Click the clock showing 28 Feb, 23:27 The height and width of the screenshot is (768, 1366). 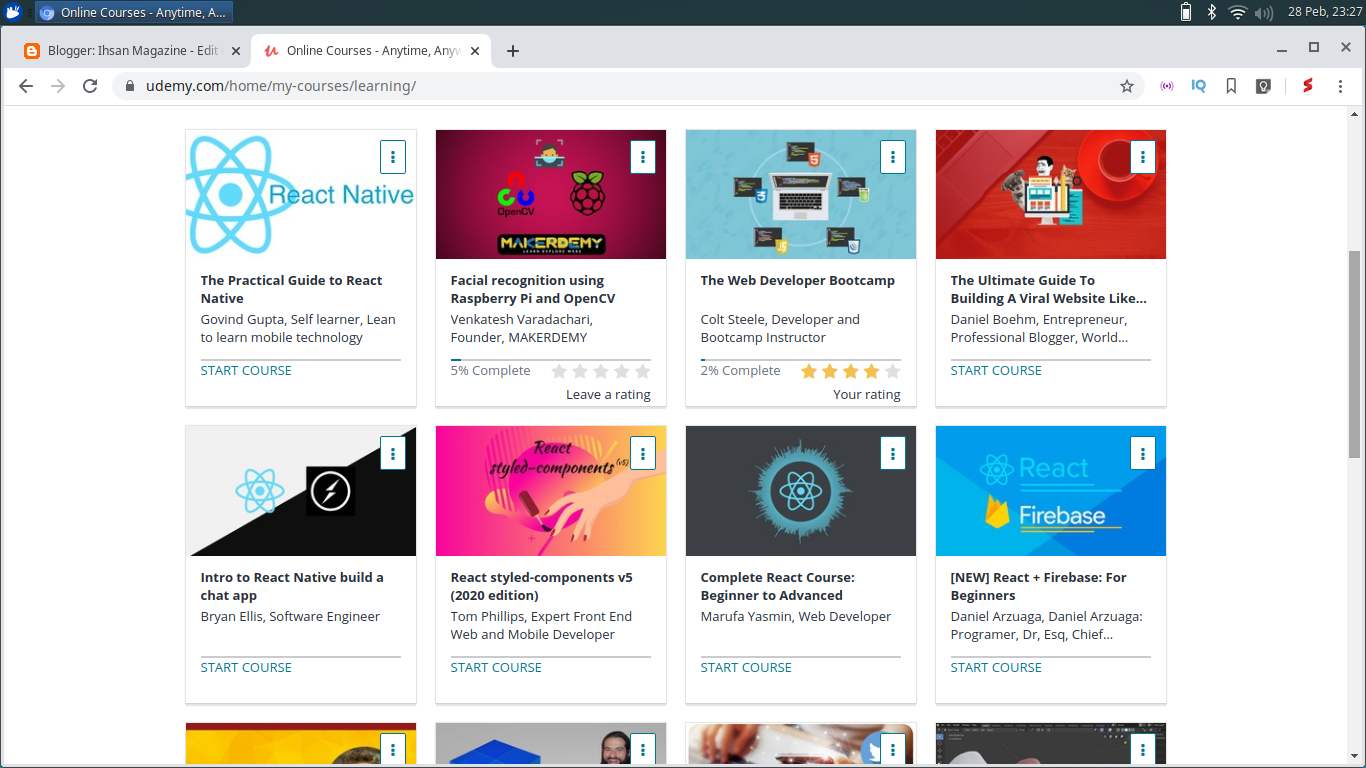click(1324, 12)
